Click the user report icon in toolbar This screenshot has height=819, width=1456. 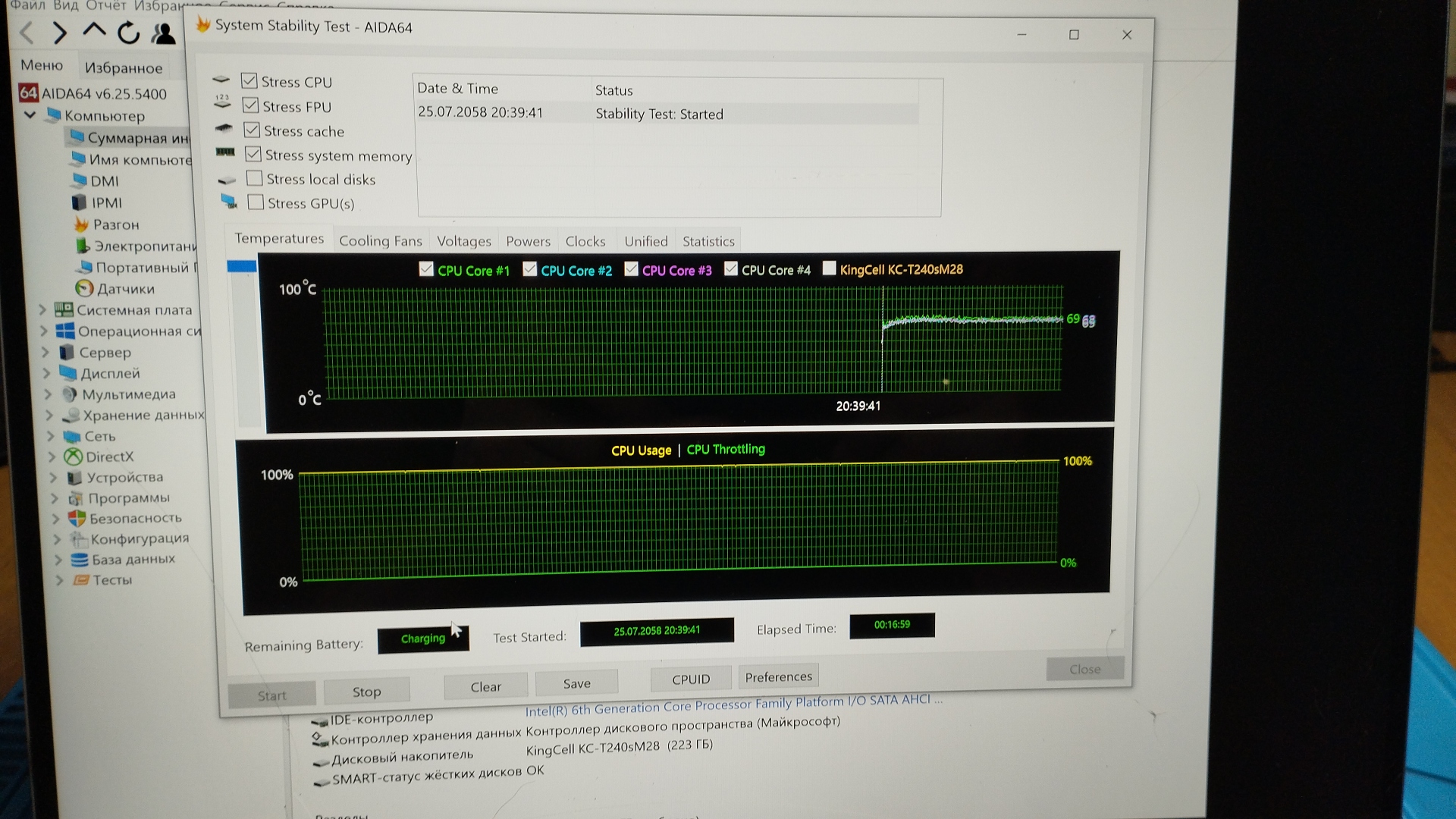tap(163, 33)
